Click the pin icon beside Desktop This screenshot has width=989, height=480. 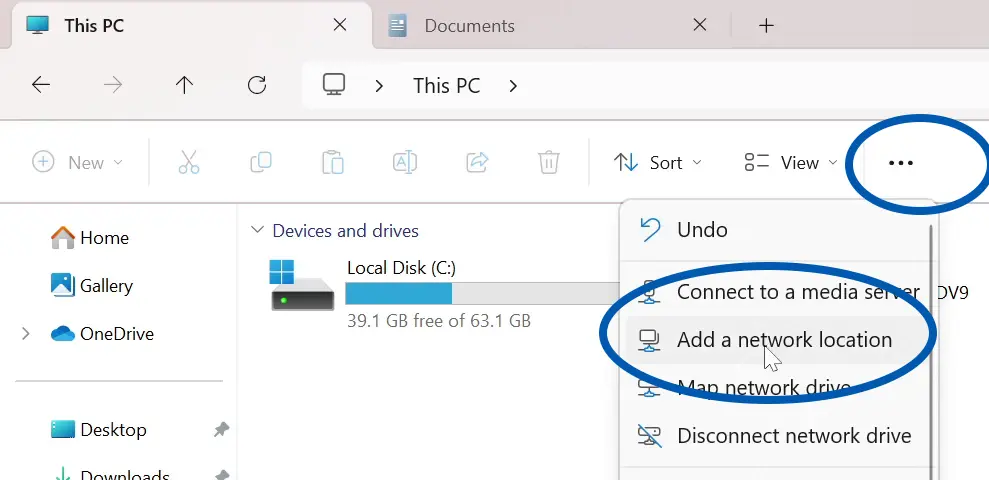(221, 430)
